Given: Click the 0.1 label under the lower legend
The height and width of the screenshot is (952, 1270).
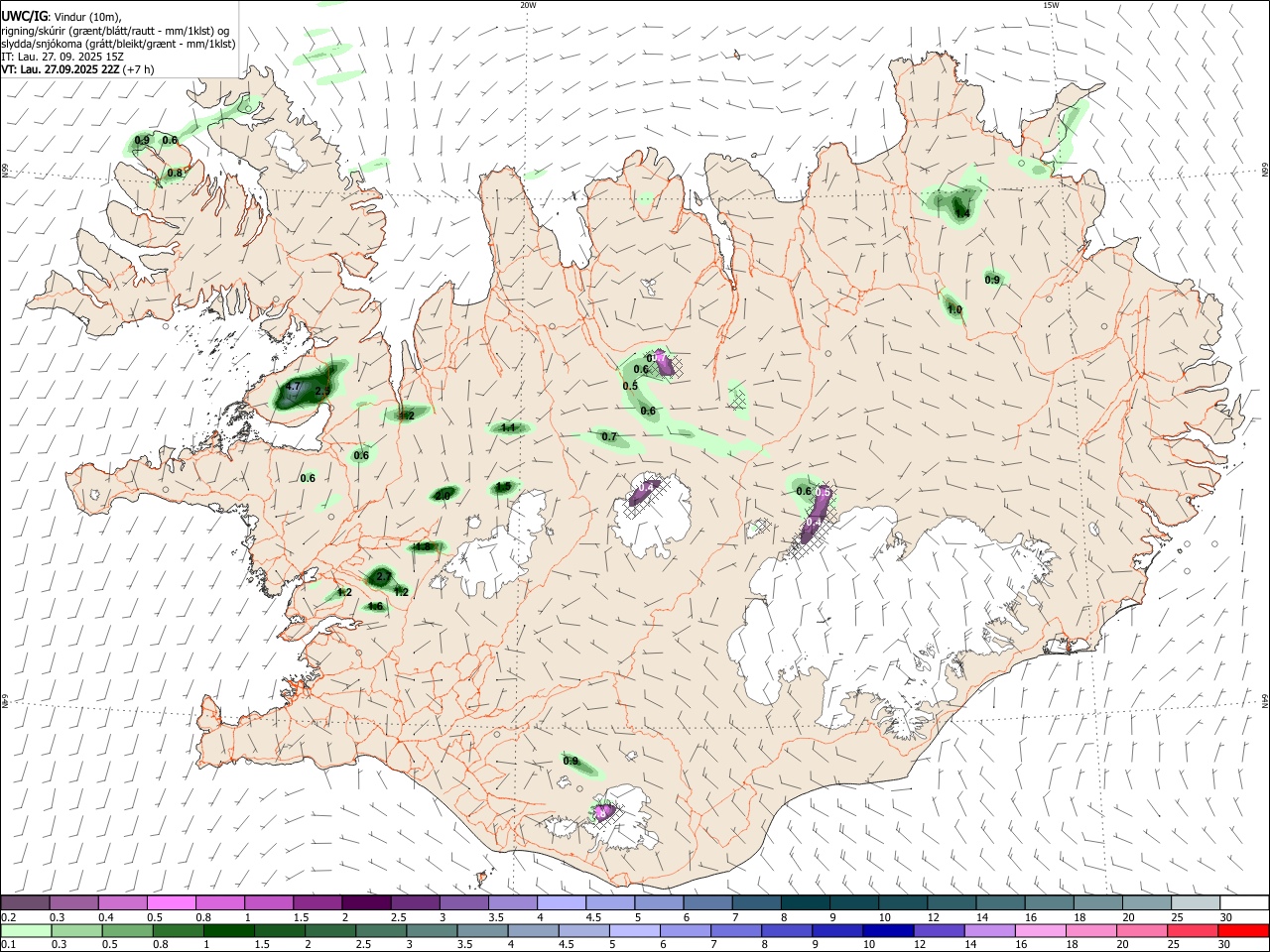Looking at the screenshot, I should [9, 944].
